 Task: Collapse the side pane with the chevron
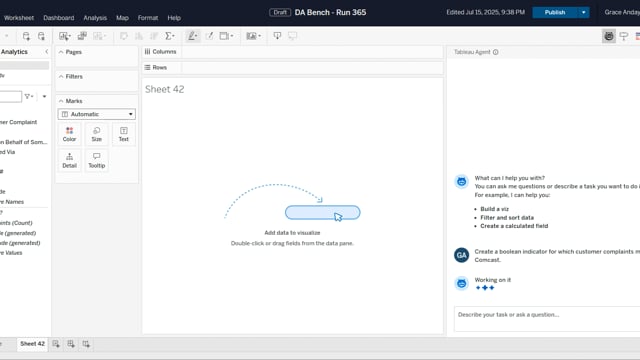(x=47, y=52)
